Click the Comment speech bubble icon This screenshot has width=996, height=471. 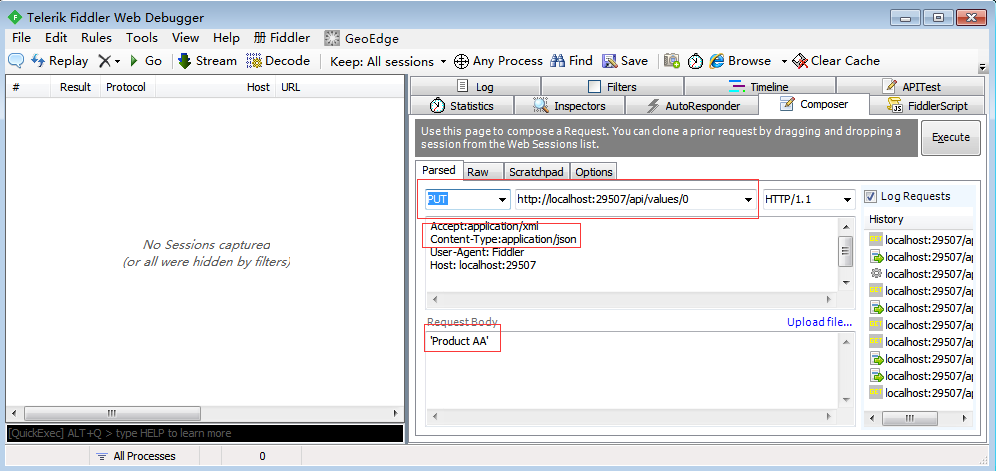[16, 61]
